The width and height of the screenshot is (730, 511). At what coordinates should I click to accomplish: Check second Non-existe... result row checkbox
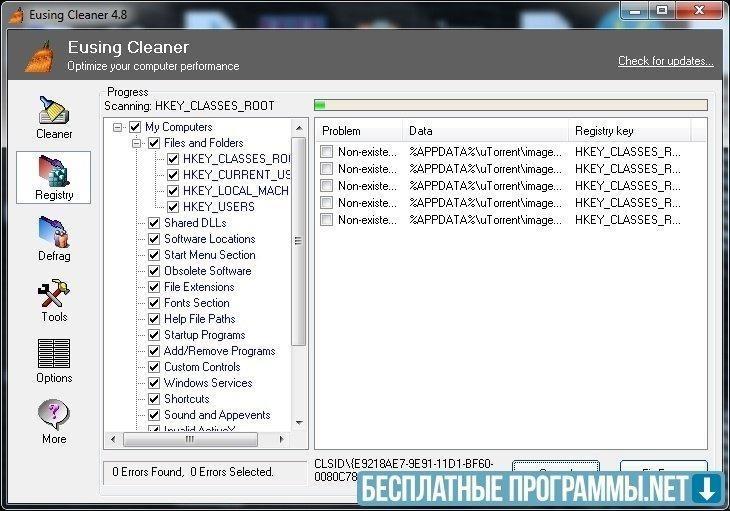pos(327,168)
